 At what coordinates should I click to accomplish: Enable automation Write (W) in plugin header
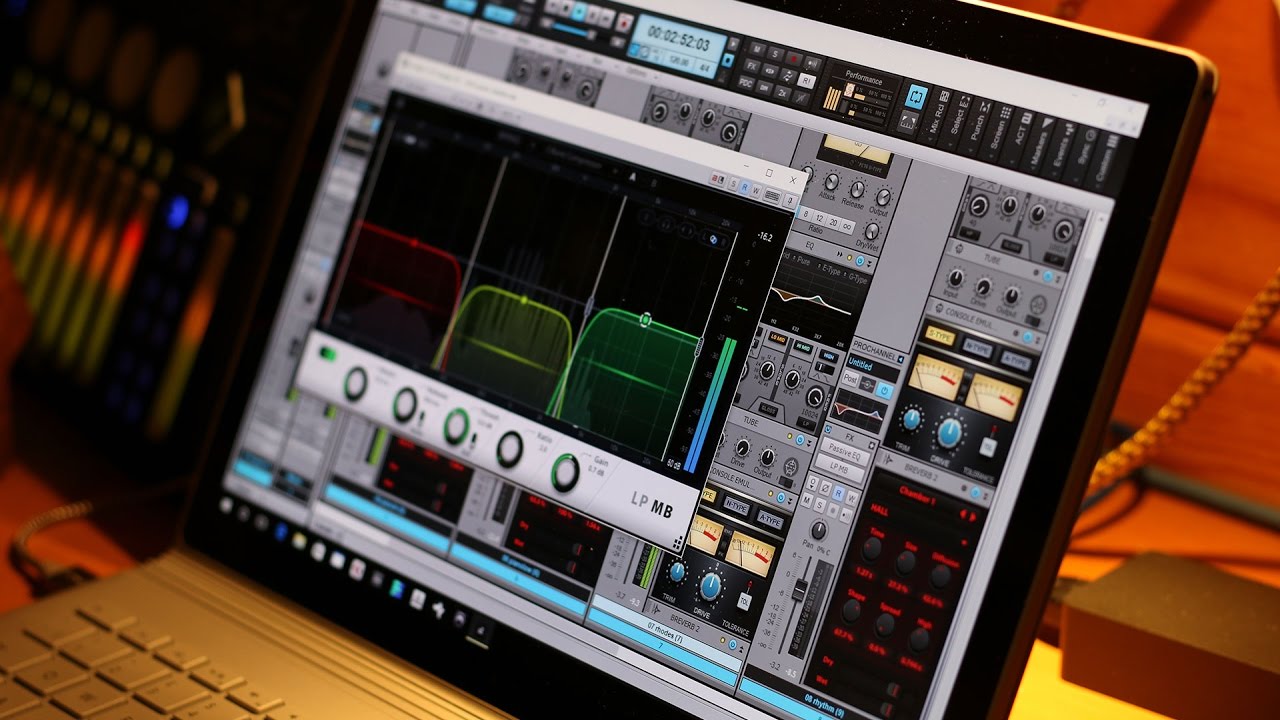(x=757, y=192)
